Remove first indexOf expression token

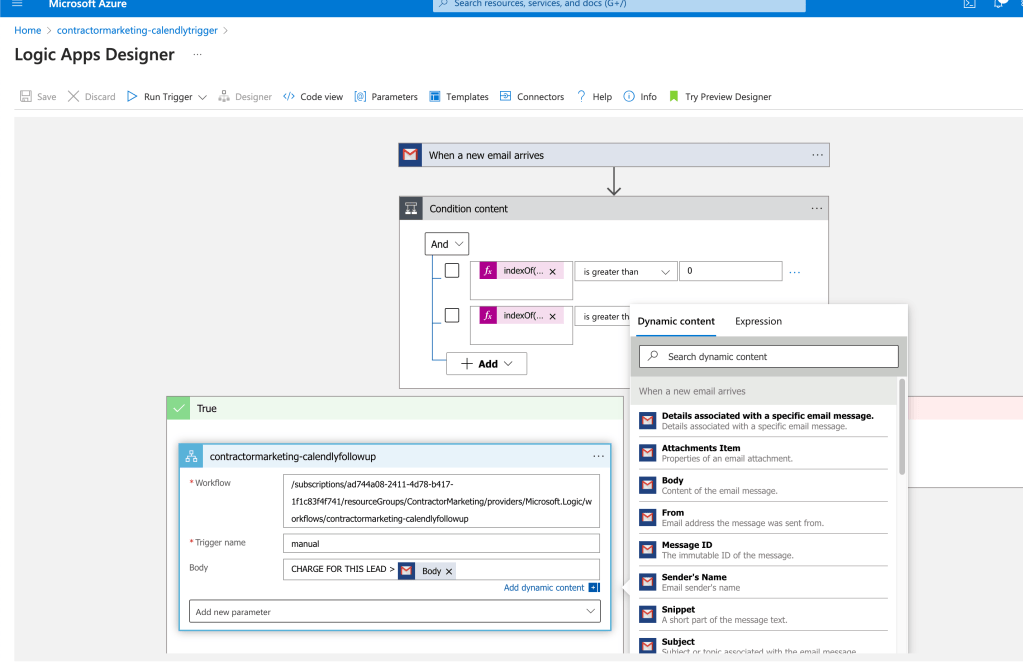pyautogui.click(x=553, y=271)
